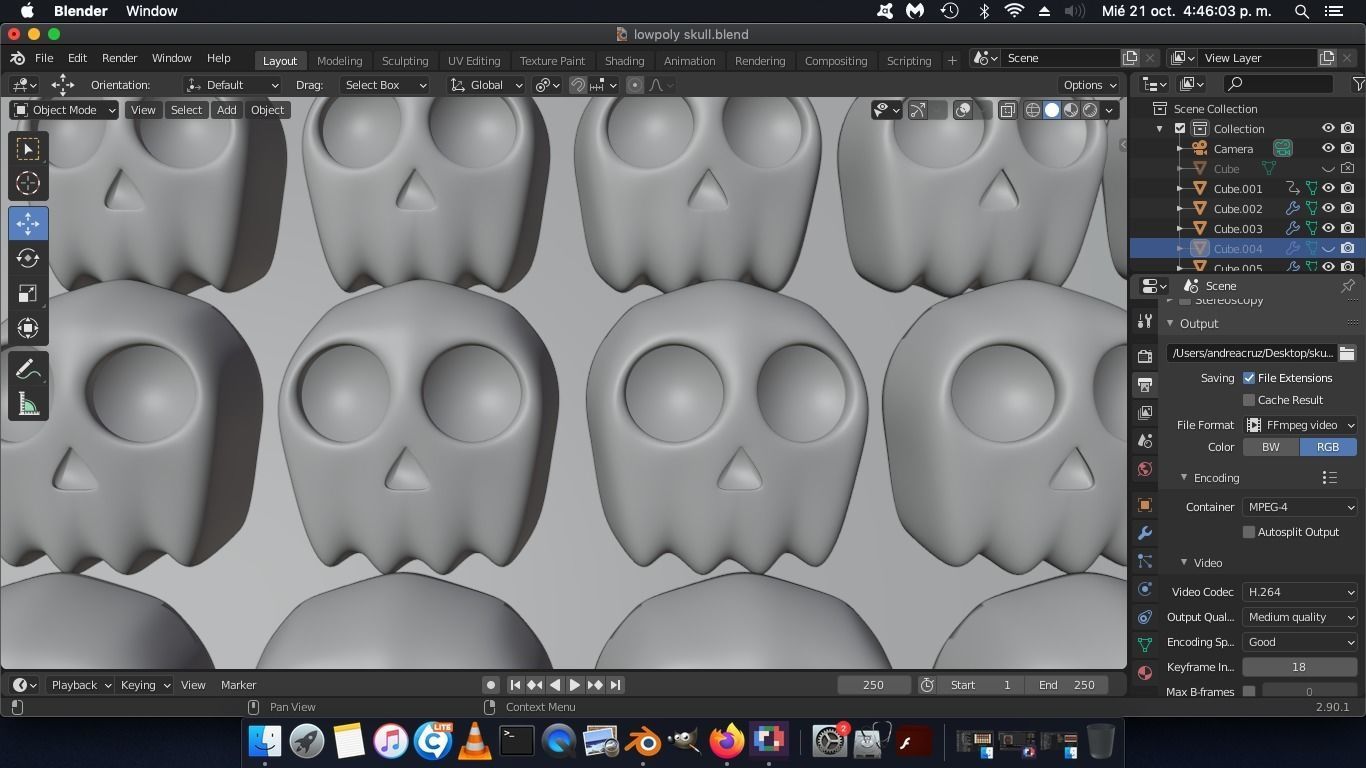Click the Options button
Screen dimensions: 1366x768
click(x=1090, y=85)
